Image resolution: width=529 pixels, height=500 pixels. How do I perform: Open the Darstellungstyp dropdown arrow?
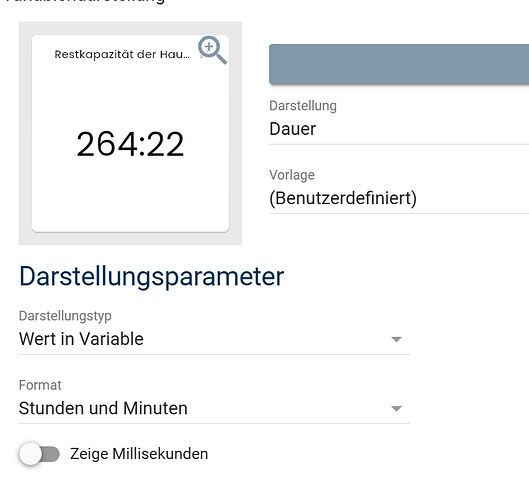coord(396,339)
